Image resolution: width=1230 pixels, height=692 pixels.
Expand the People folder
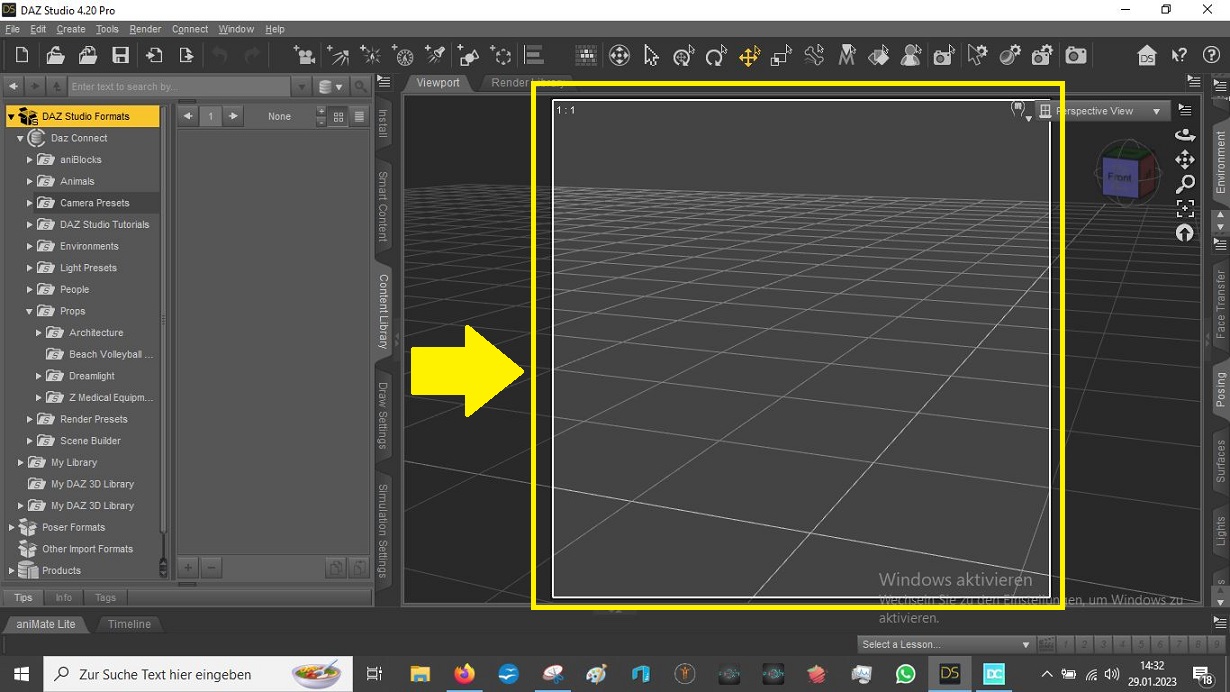tap(30, 290)
